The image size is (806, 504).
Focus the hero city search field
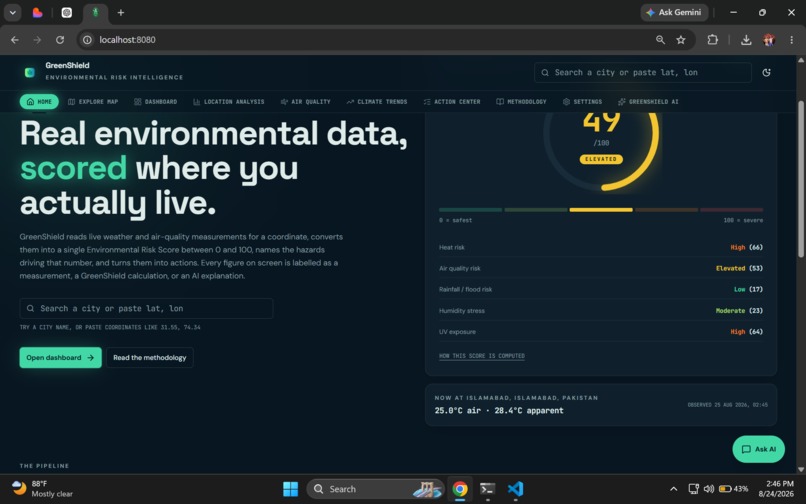click(146, 309)
